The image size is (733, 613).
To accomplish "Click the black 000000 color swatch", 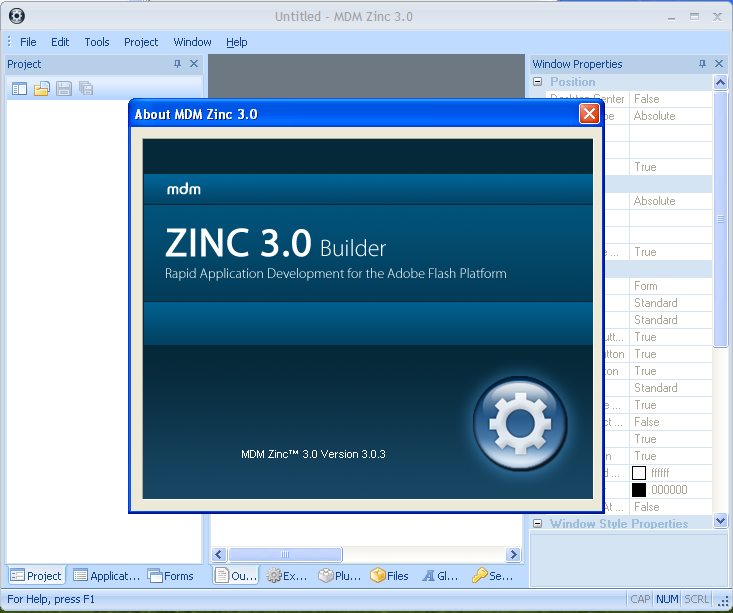I will click(x=639, y=490).
